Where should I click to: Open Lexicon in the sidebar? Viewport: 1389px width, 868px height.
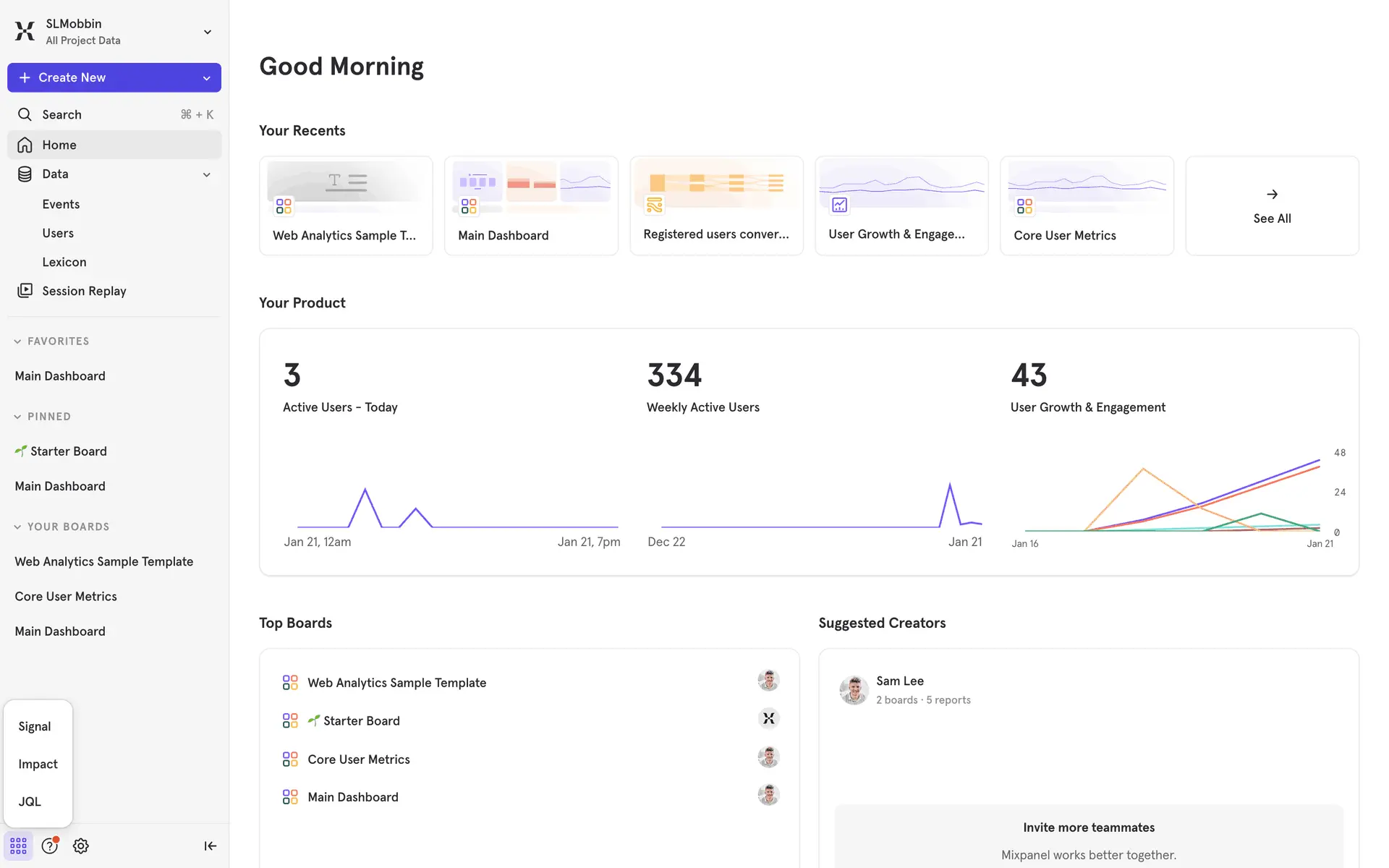(x=64, y=262)
